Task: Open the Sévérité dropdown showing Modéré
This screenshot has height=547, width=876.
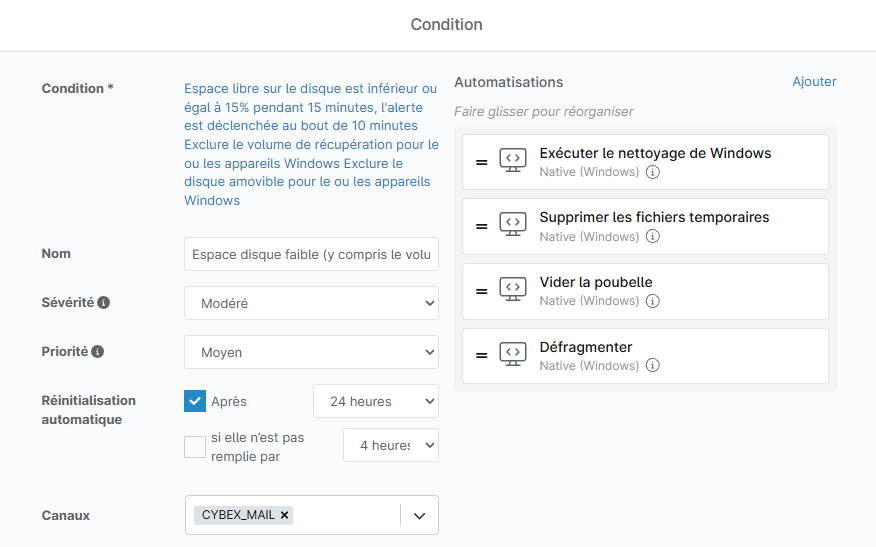Action: pos(311,303)
